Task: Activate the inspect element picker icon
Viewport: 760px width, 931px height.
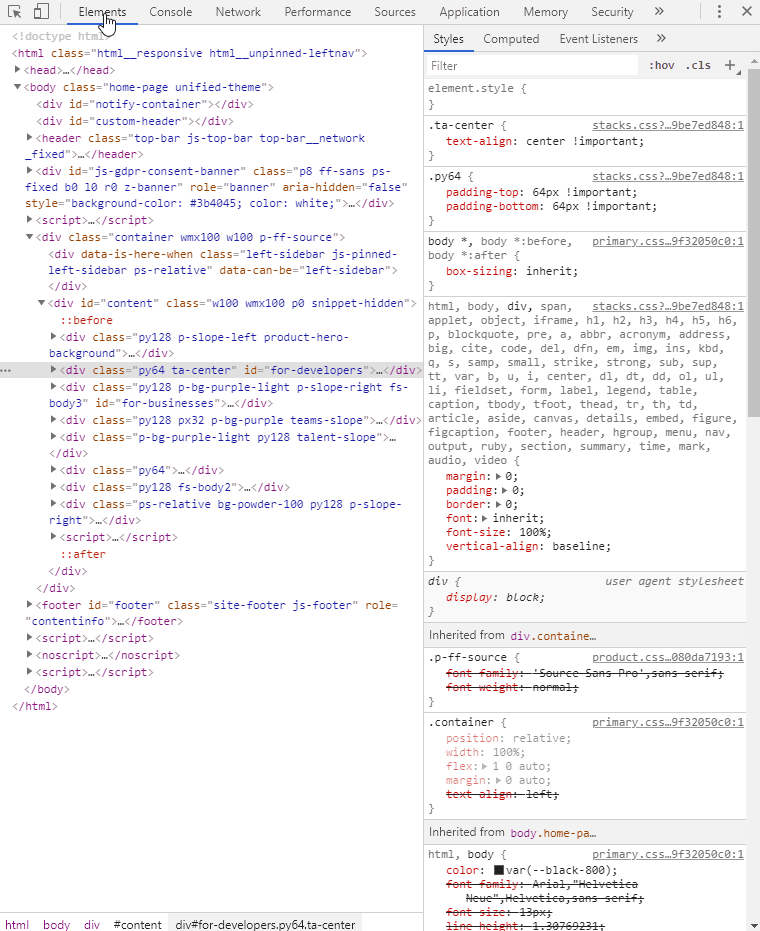Action: pos(15,11)
